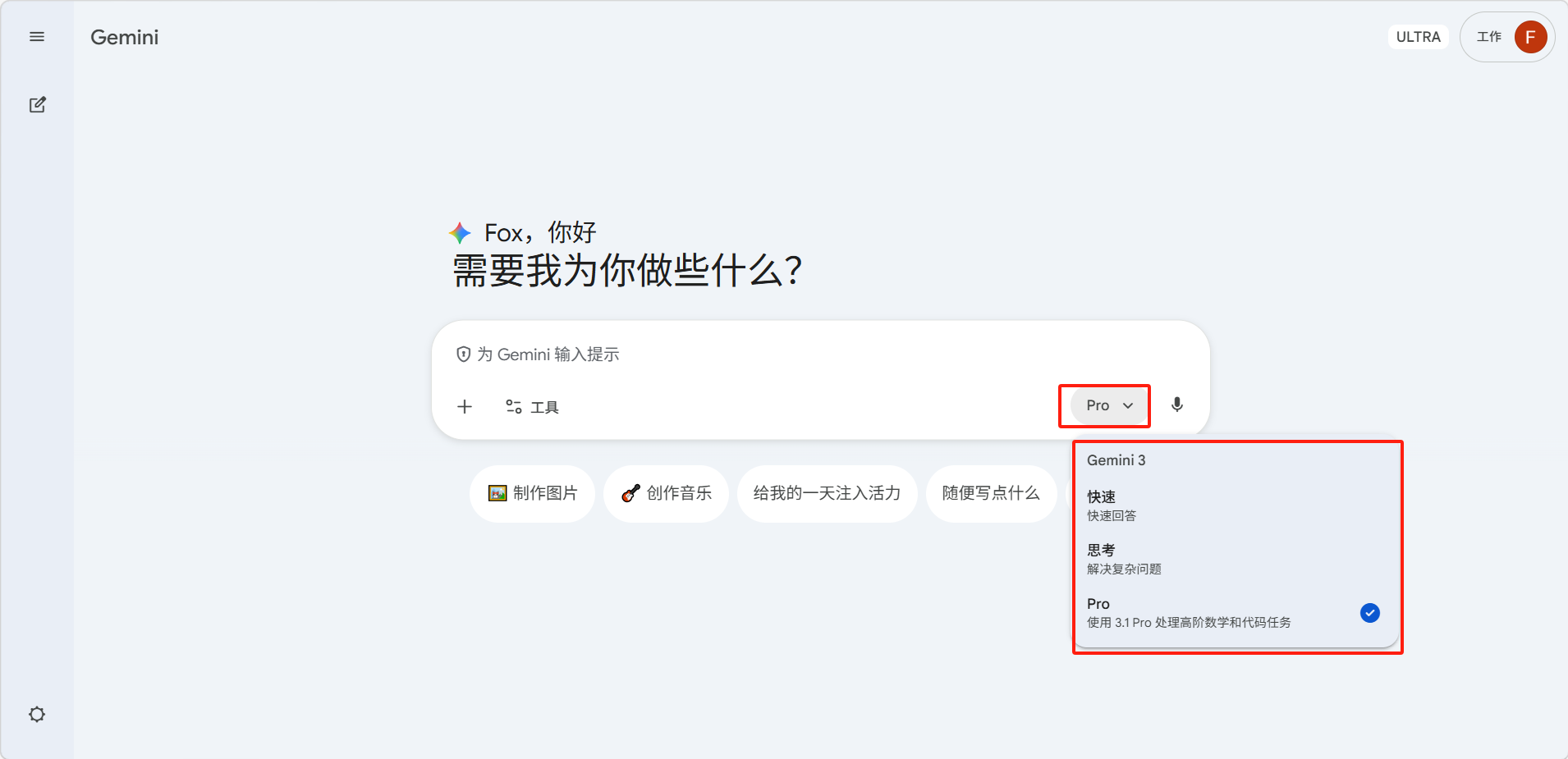1568x759 pixels.
Task: Open the orange F profile avatar
Action: point(1530,37)
